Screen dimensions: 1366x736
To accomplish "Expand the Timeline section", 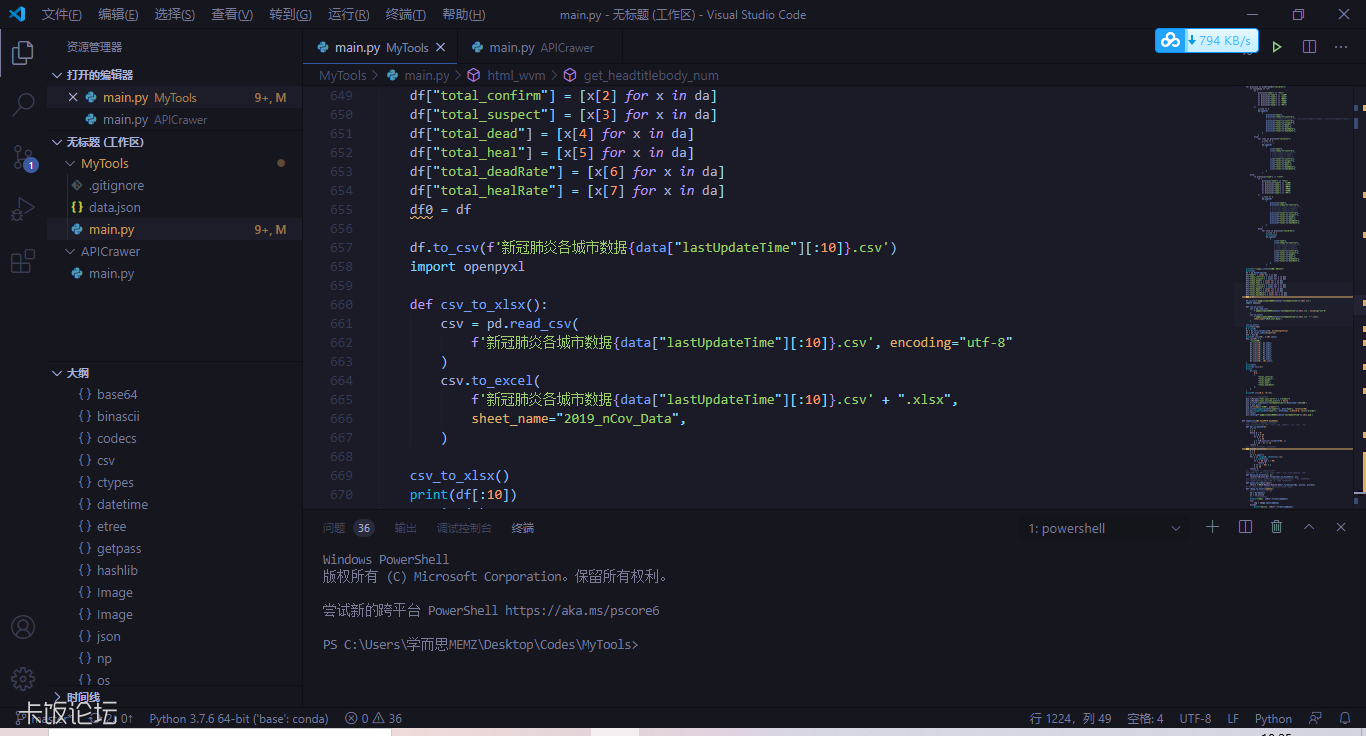I will (x=174, y=697).
